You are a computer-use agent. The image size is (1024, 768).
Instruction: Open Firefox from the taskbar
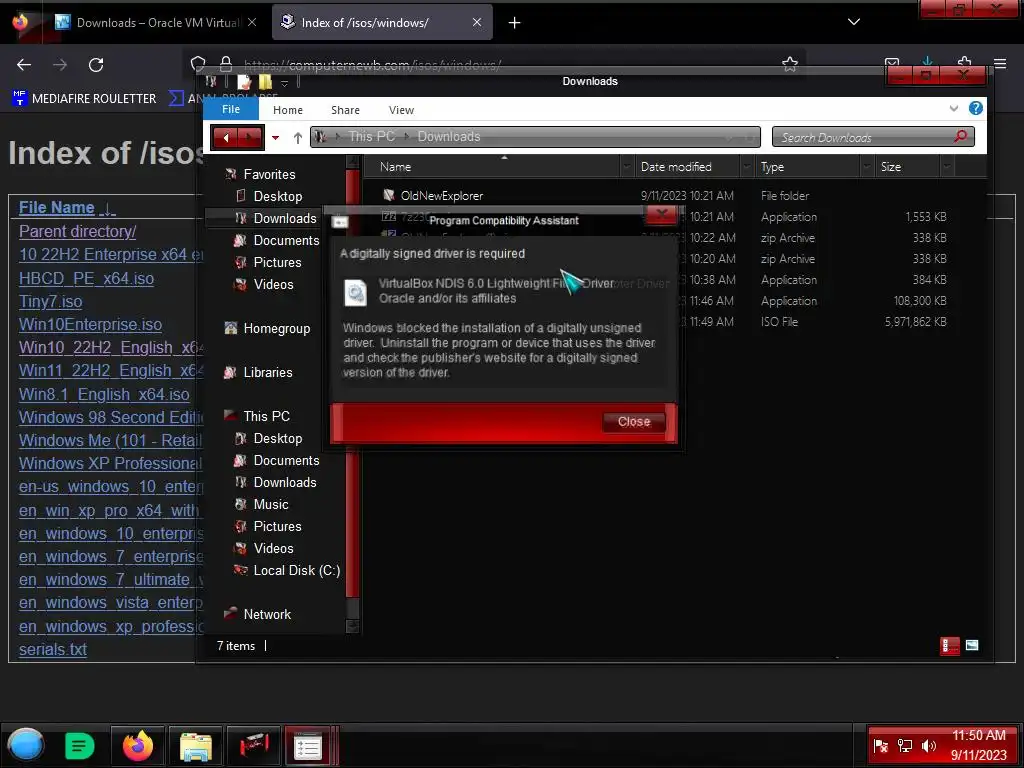138,746
